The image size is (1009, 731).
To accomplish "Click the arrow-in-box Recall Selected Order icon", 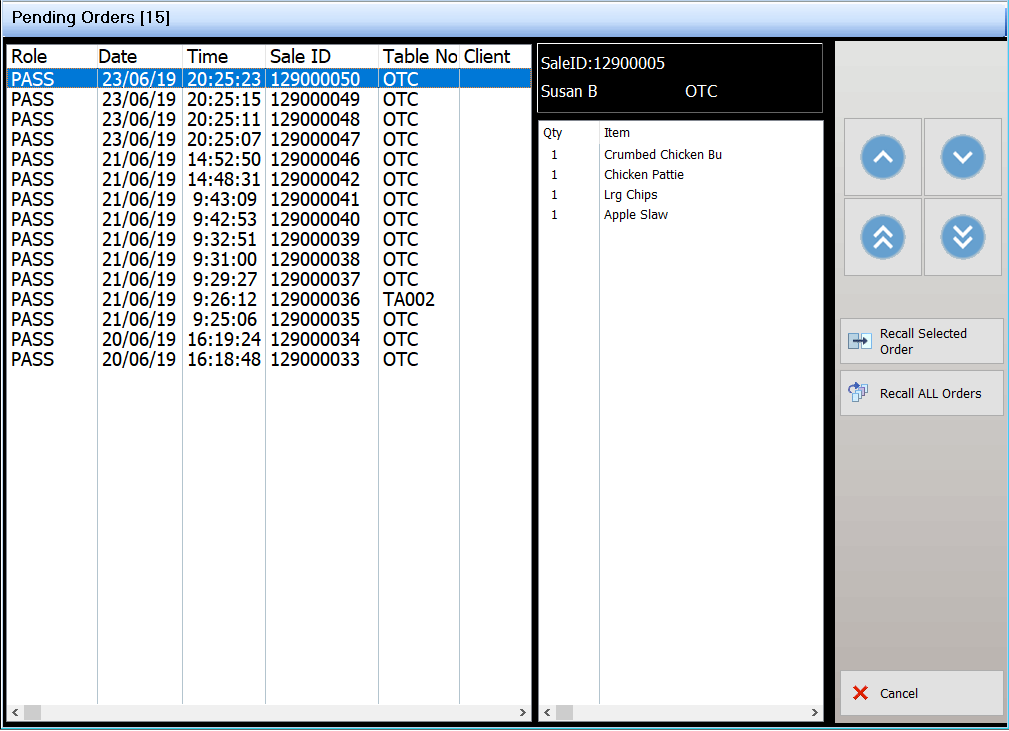I will coord(859,340).
